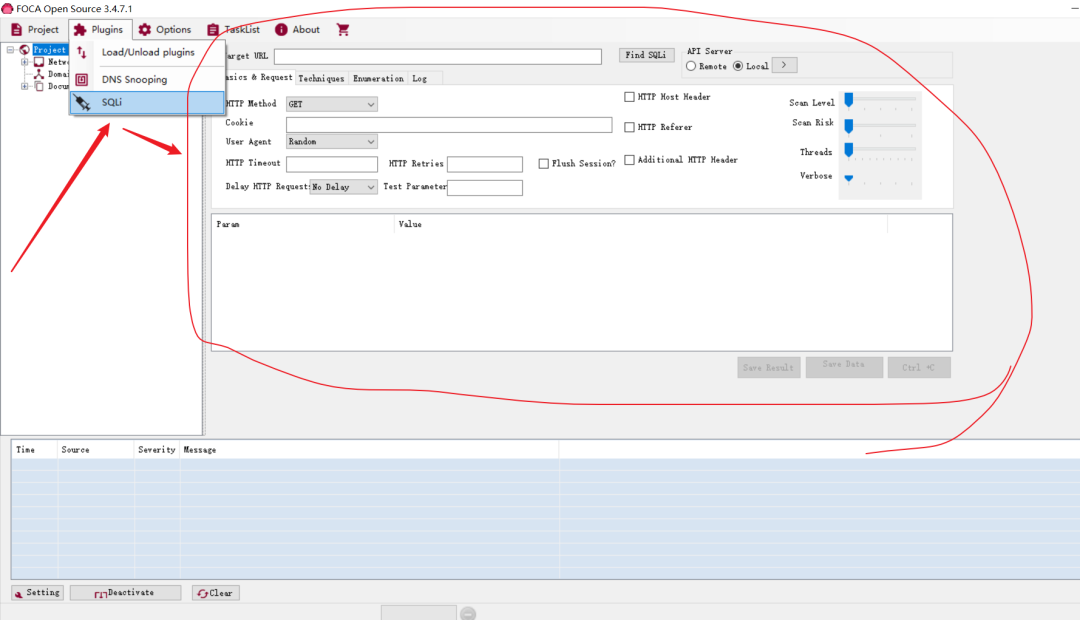Click the Target URL input field
Viewport: 1080px width, 620px height.
(438, 56)
